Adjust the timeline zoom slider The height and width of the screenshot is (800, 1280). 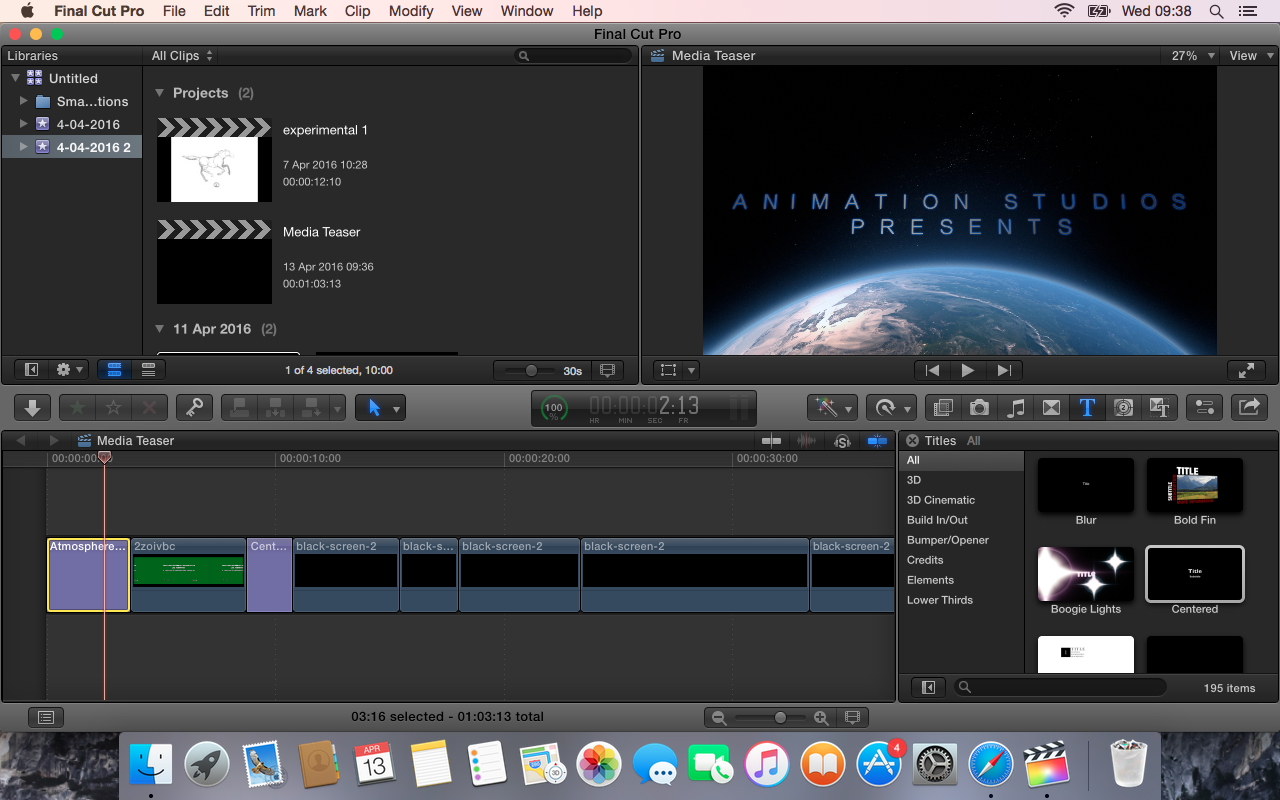coord(779,717)
